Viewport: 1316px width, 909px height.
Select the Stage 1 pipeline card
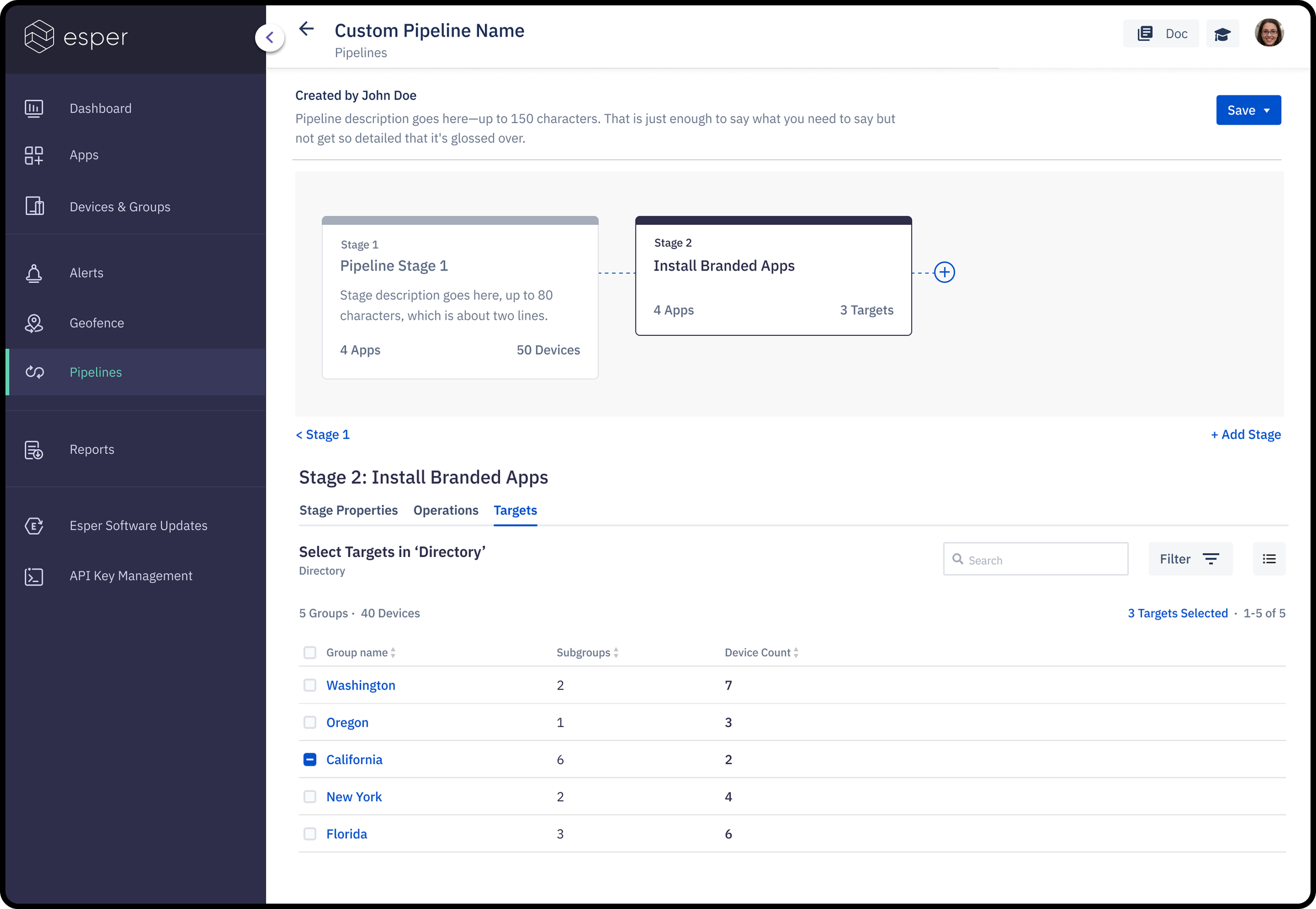click(460, 297)
